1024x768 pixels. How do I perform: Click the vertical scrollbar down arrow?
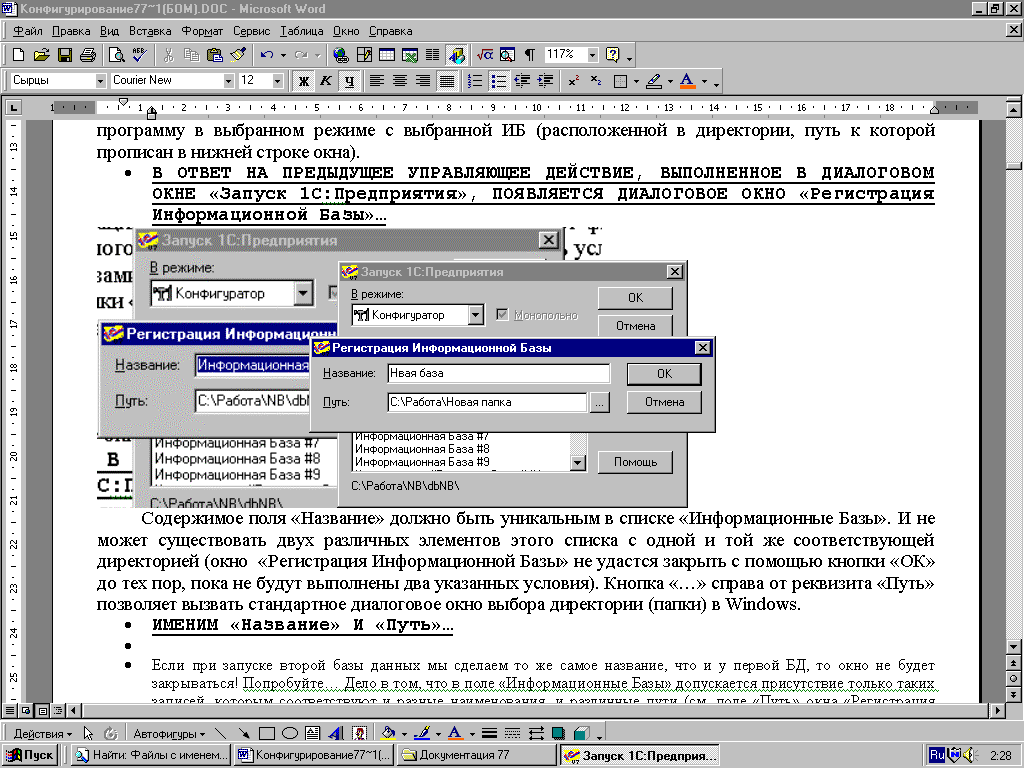(1014, 647)
